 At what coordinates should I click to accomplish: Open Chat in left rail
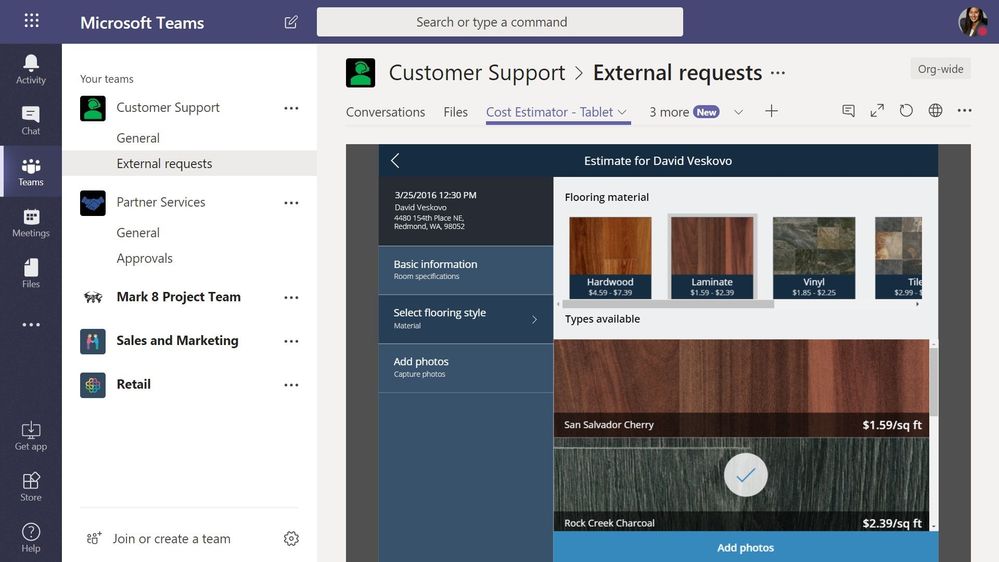click(31, 120)
